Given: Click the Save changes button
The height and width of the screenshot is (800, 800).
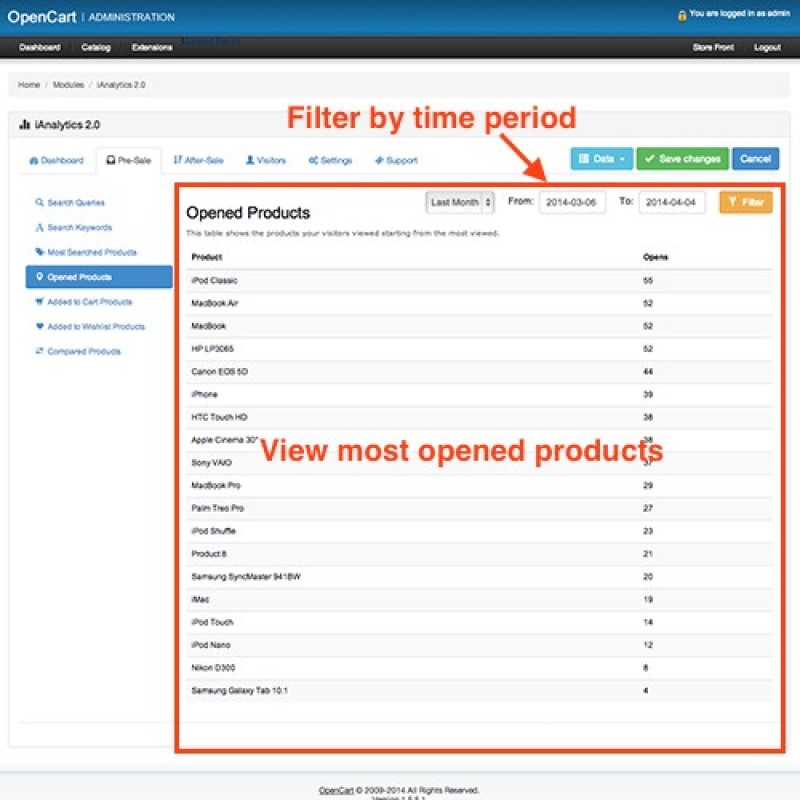Looking at the screenshot, I should click(684, 158).
